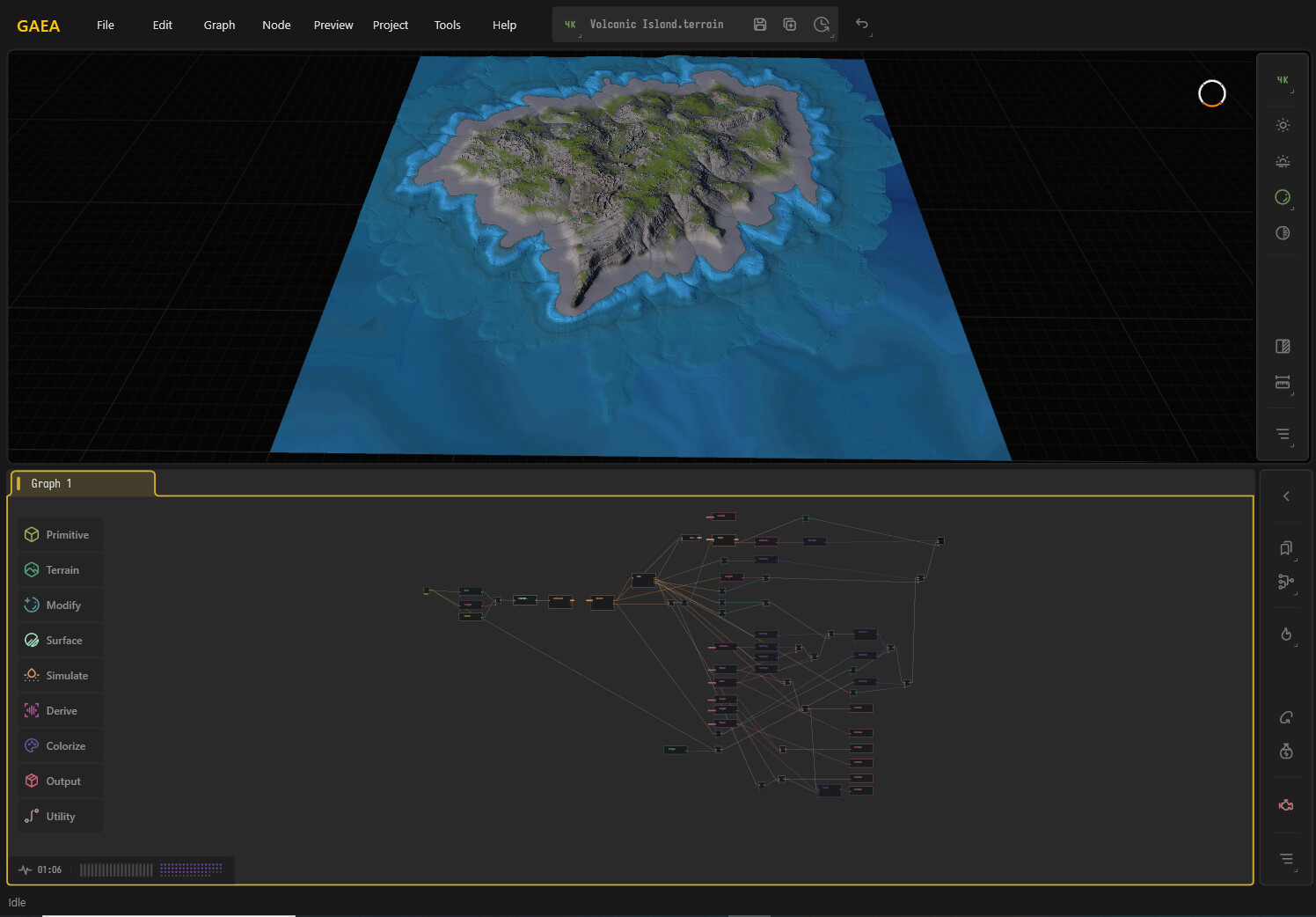Open the Colorize node category
The width and height of the screenshot is (1316, 917).
pyautogui.click(x=60, y=745)
